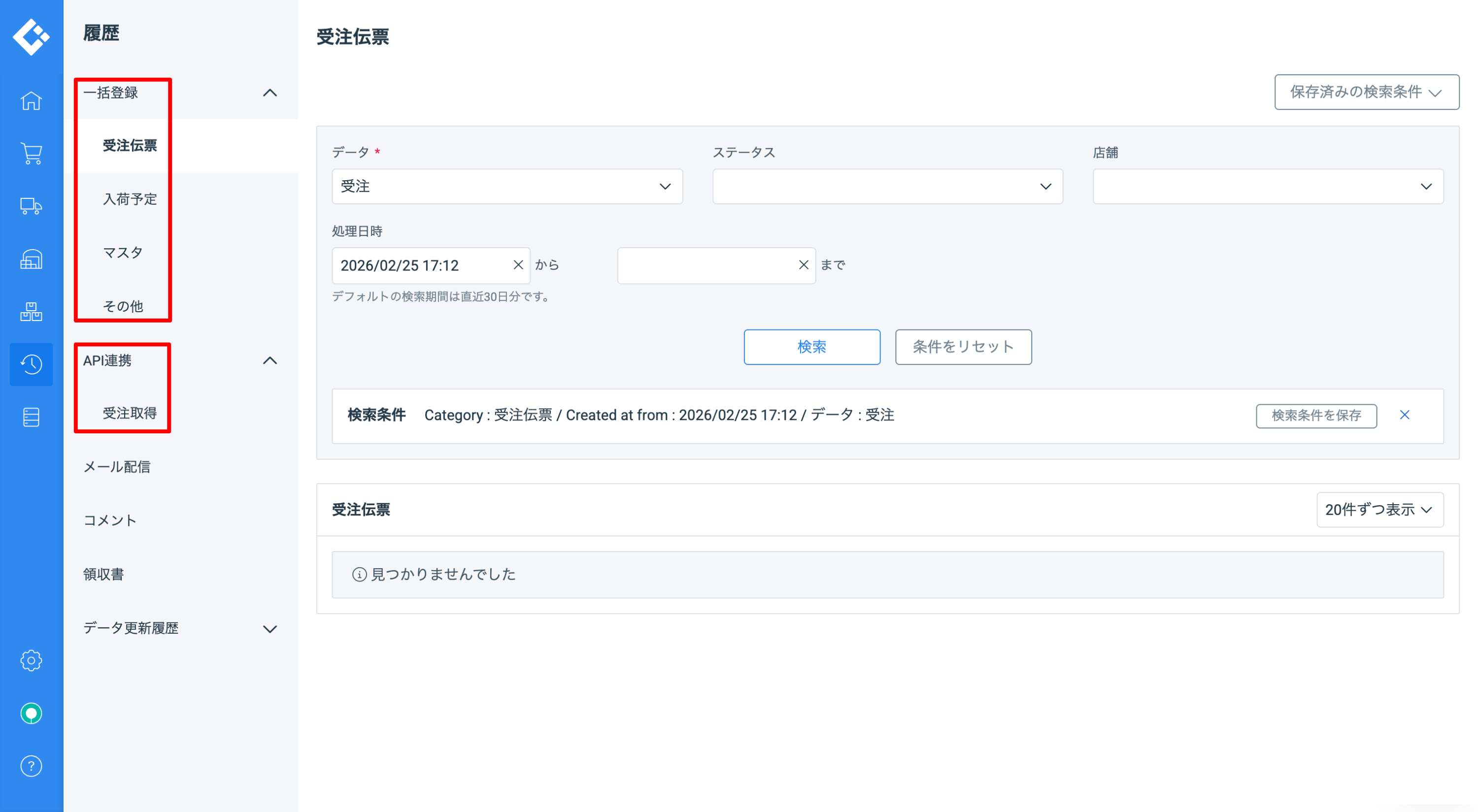Open the ステータス dropdown
The width and height of the screenshot is (1478, 812).
click(x=887, y=186)
